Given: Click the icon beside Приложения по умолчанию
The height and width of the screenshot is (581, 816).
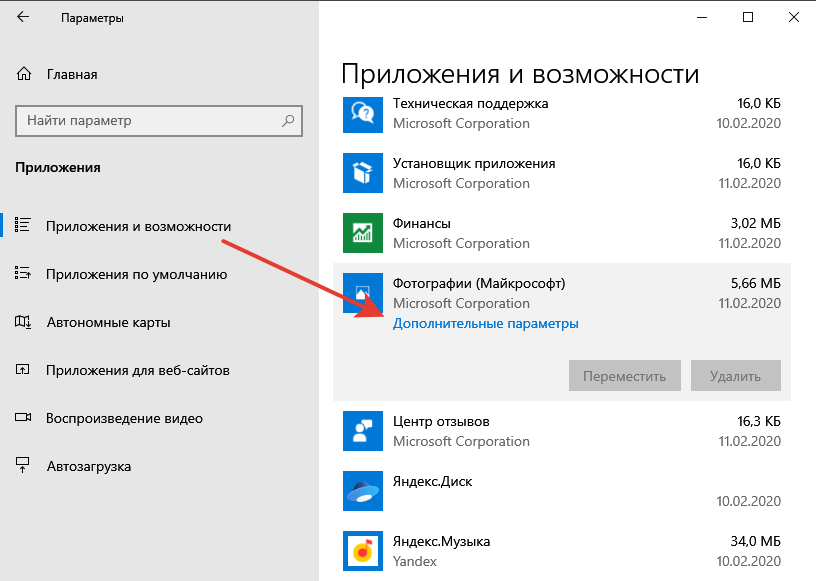Looking at the screenshot, I should tap(22, 273).
